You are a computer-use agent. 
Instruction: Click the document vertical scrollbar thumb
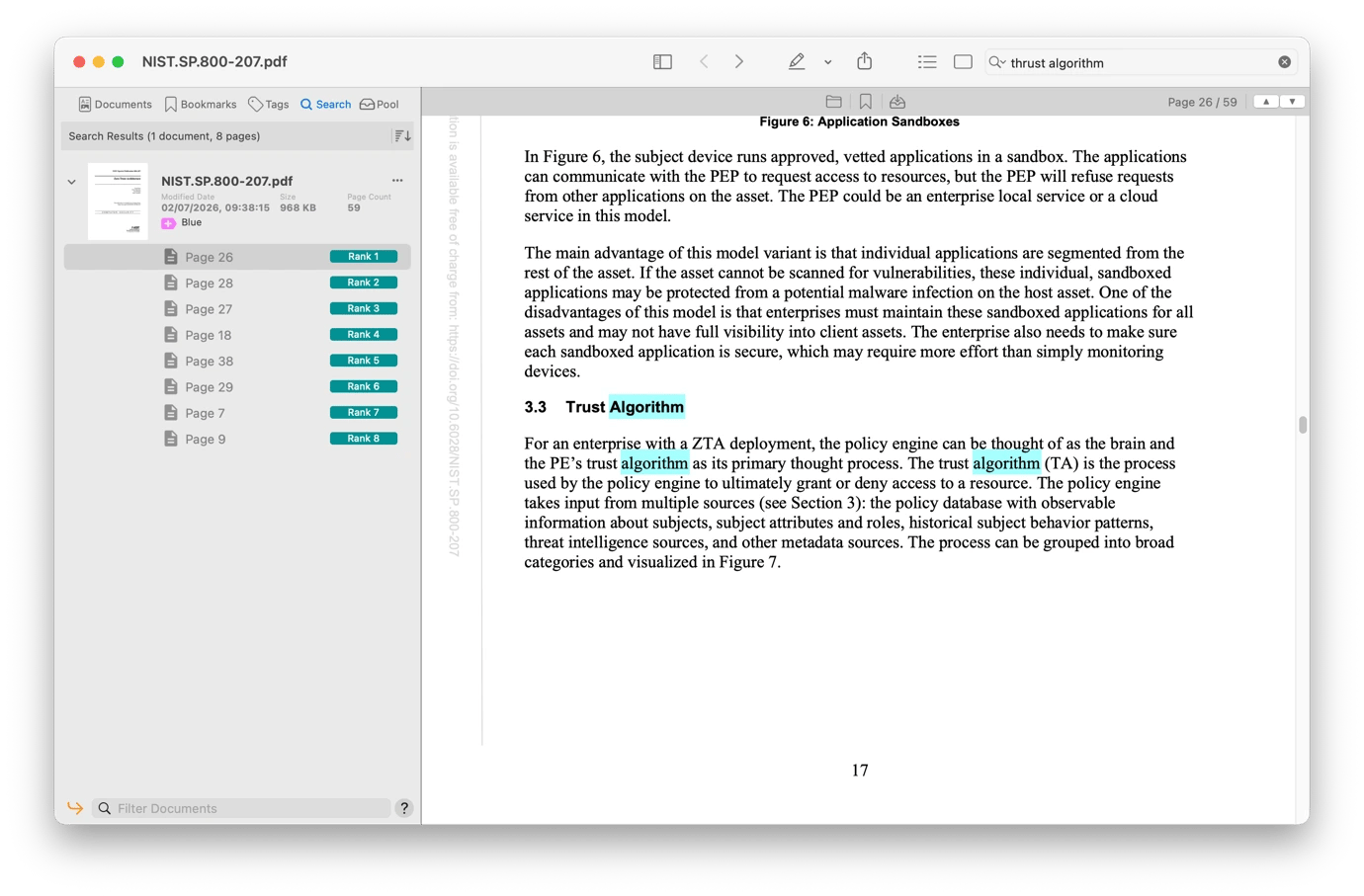tap(1303, 425)
